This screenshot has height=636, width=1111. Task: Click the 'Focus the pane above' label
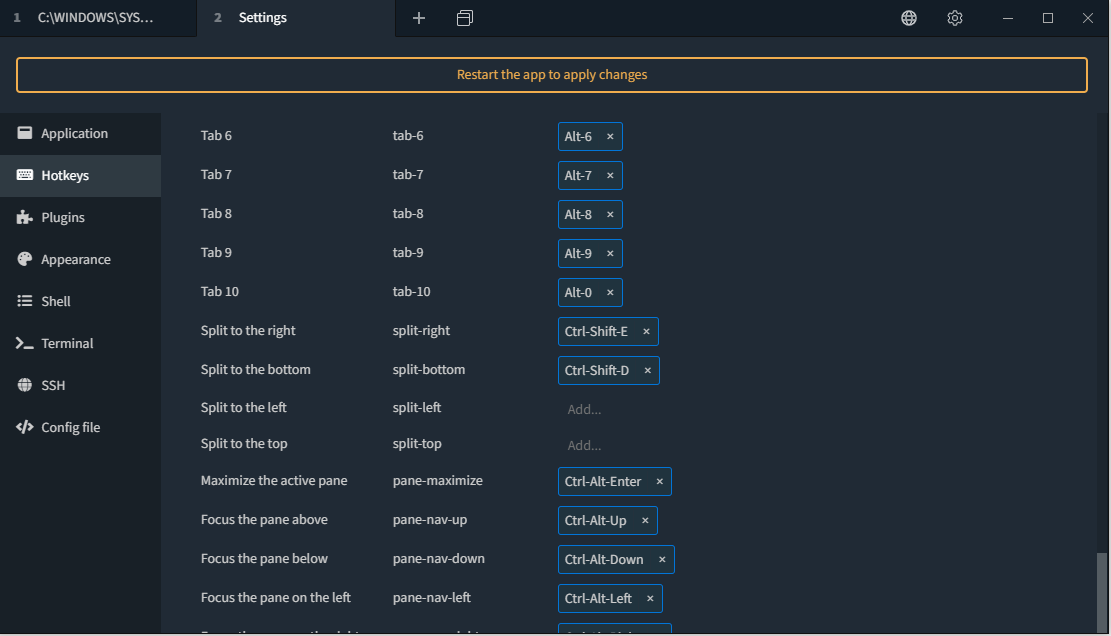click(x=264, y=520)
